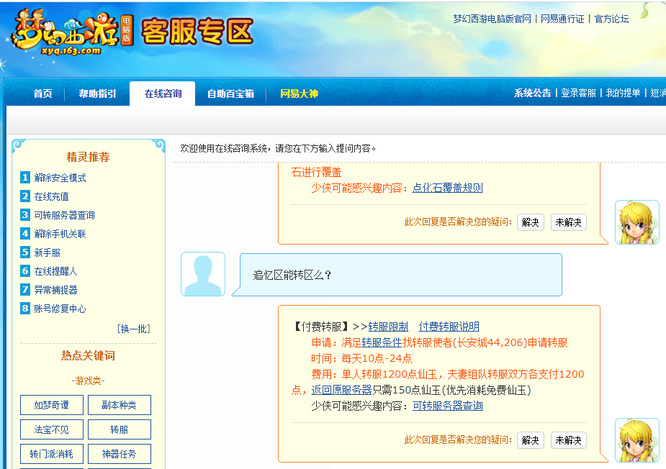Click 未解决 under 点化石 reply
This screenshot has height=469, width=666.
(569, 222)
